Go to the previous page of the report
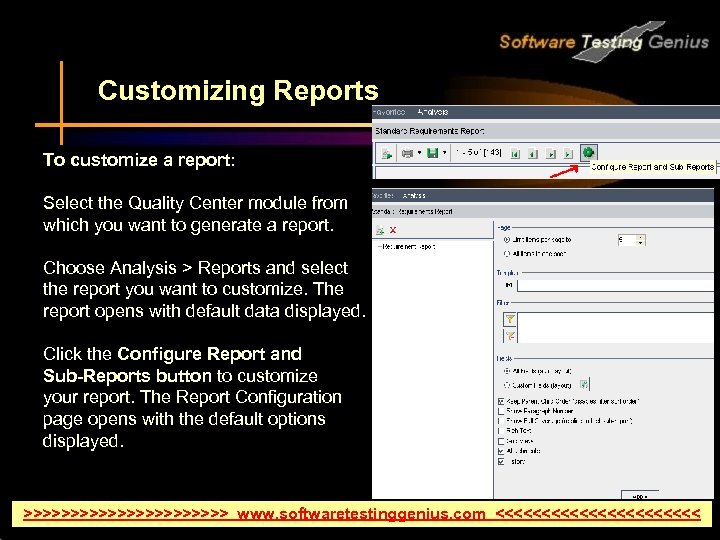 click(533, 154)
